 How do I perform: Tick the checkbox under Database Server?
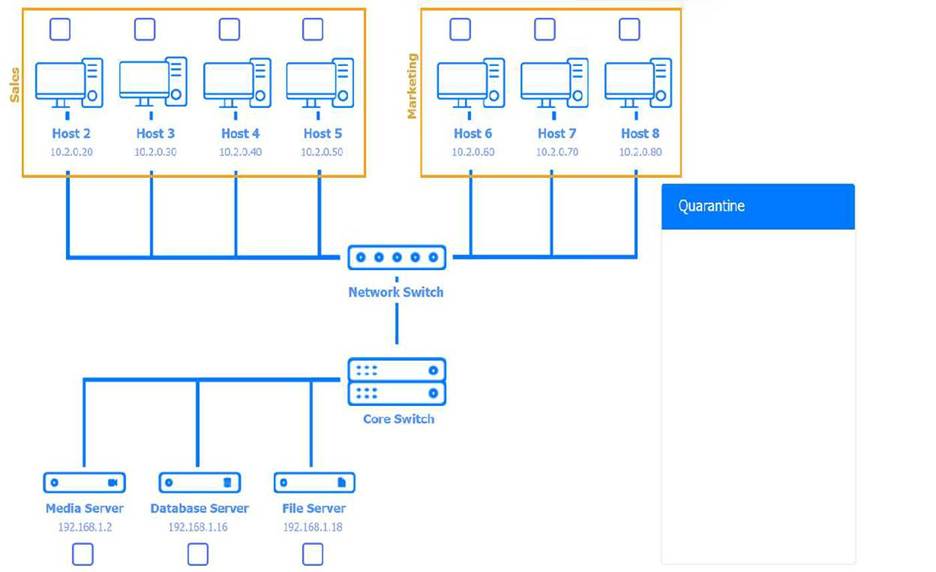tap(198, 554)
